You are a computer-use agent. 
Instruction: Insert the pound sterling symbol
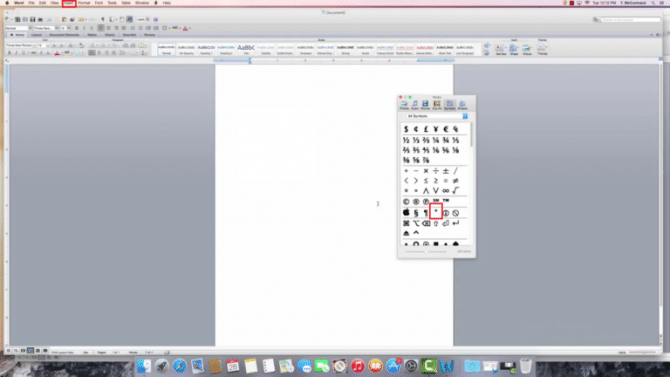pos(426,129)
